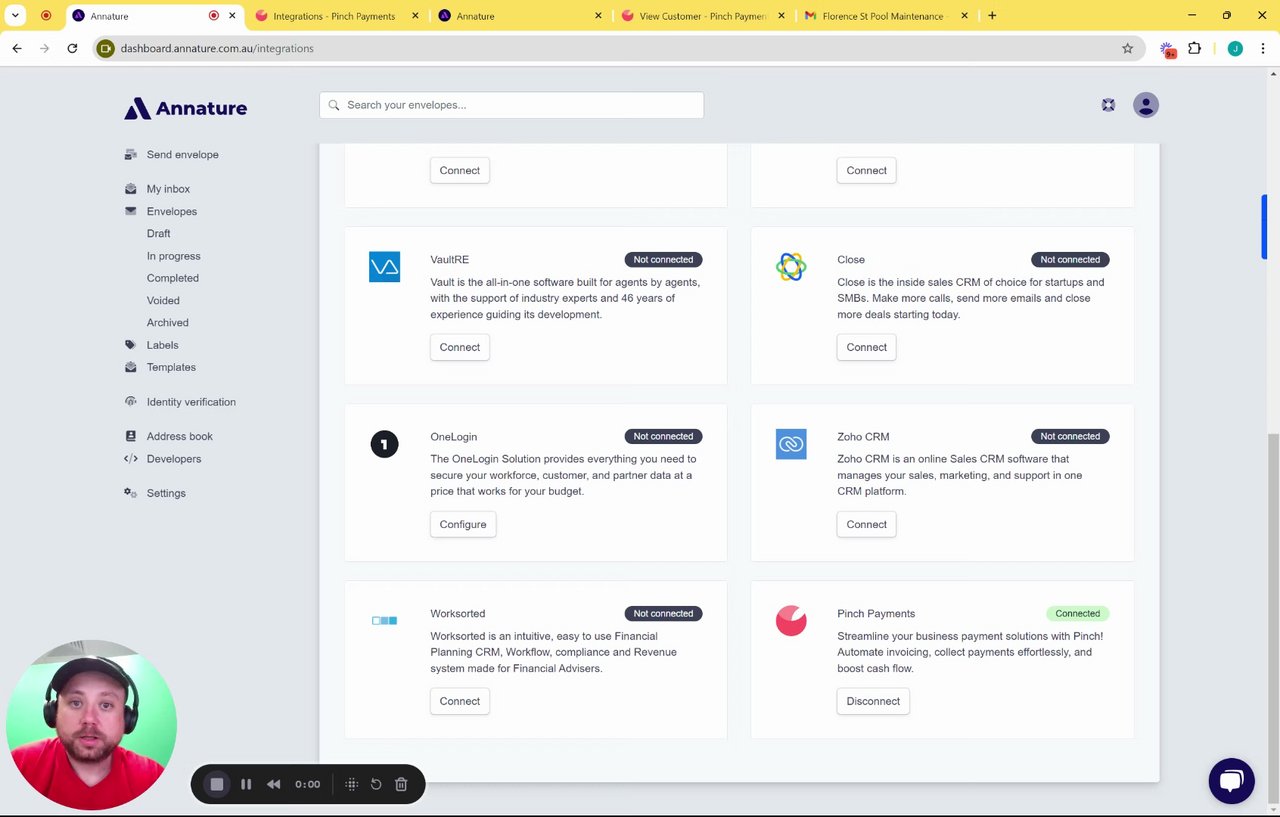Open a new browser tab

tap(992, 16)
